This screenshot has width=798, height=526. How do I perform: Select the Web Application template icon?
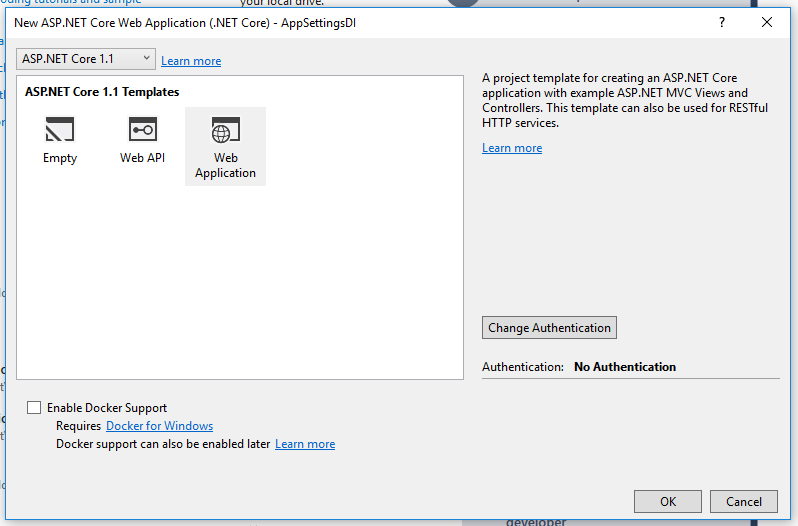pos(225,130)
